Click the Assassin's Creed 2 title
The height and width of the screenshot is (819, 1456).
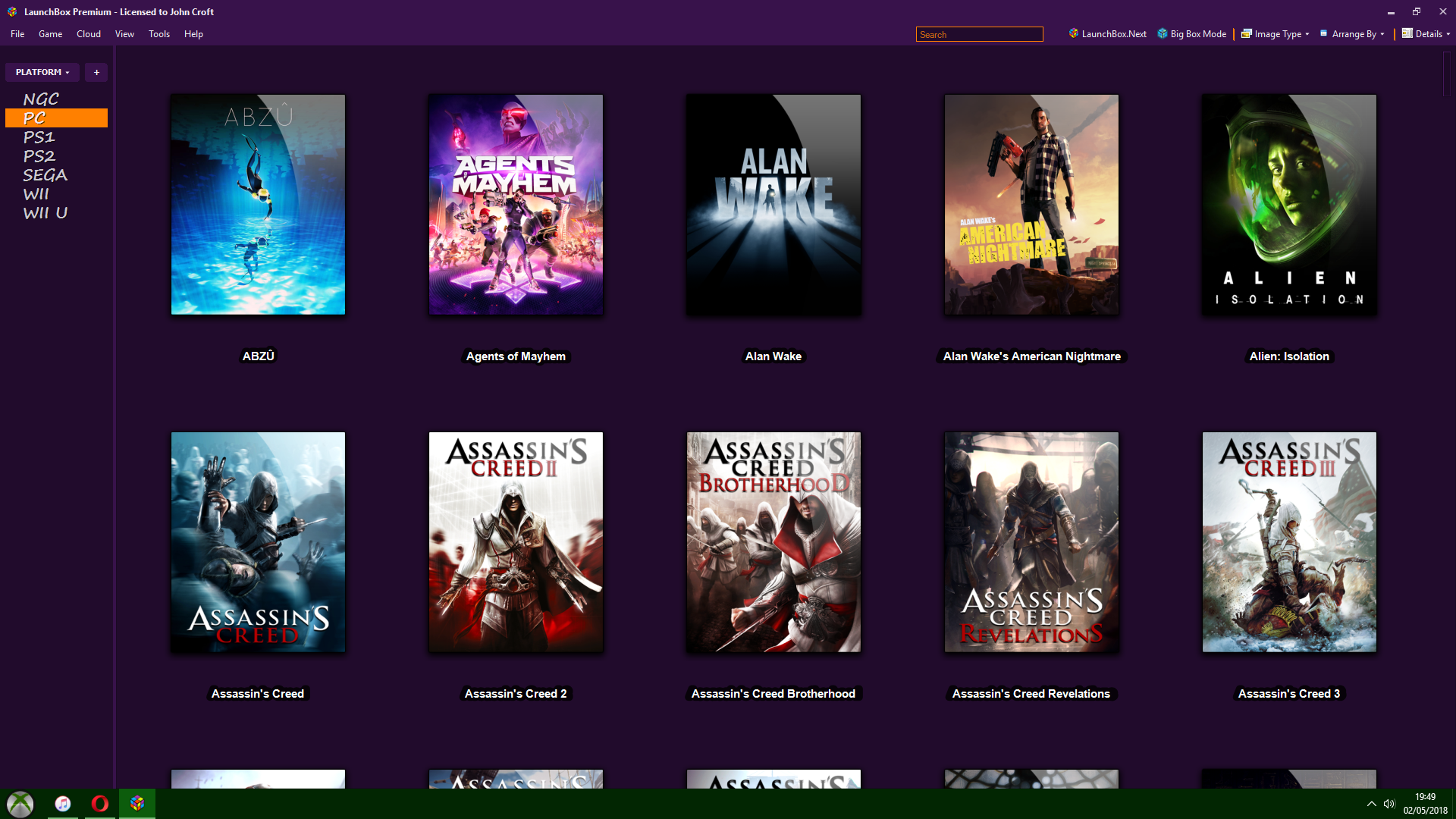coord(516,694)
